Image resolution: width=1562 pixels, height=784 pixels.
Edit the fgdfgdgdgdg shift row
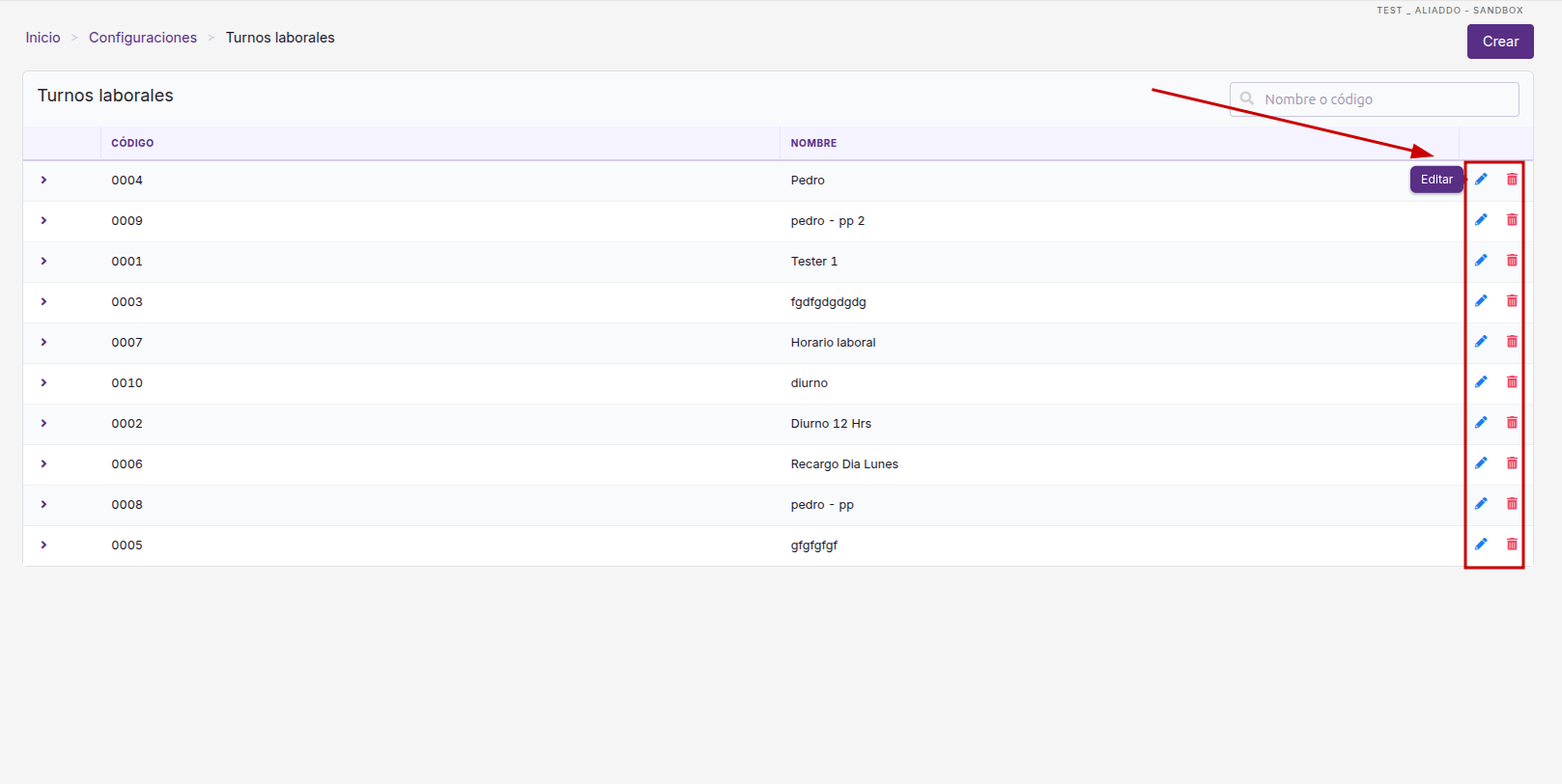click(x=1481, y=301)
